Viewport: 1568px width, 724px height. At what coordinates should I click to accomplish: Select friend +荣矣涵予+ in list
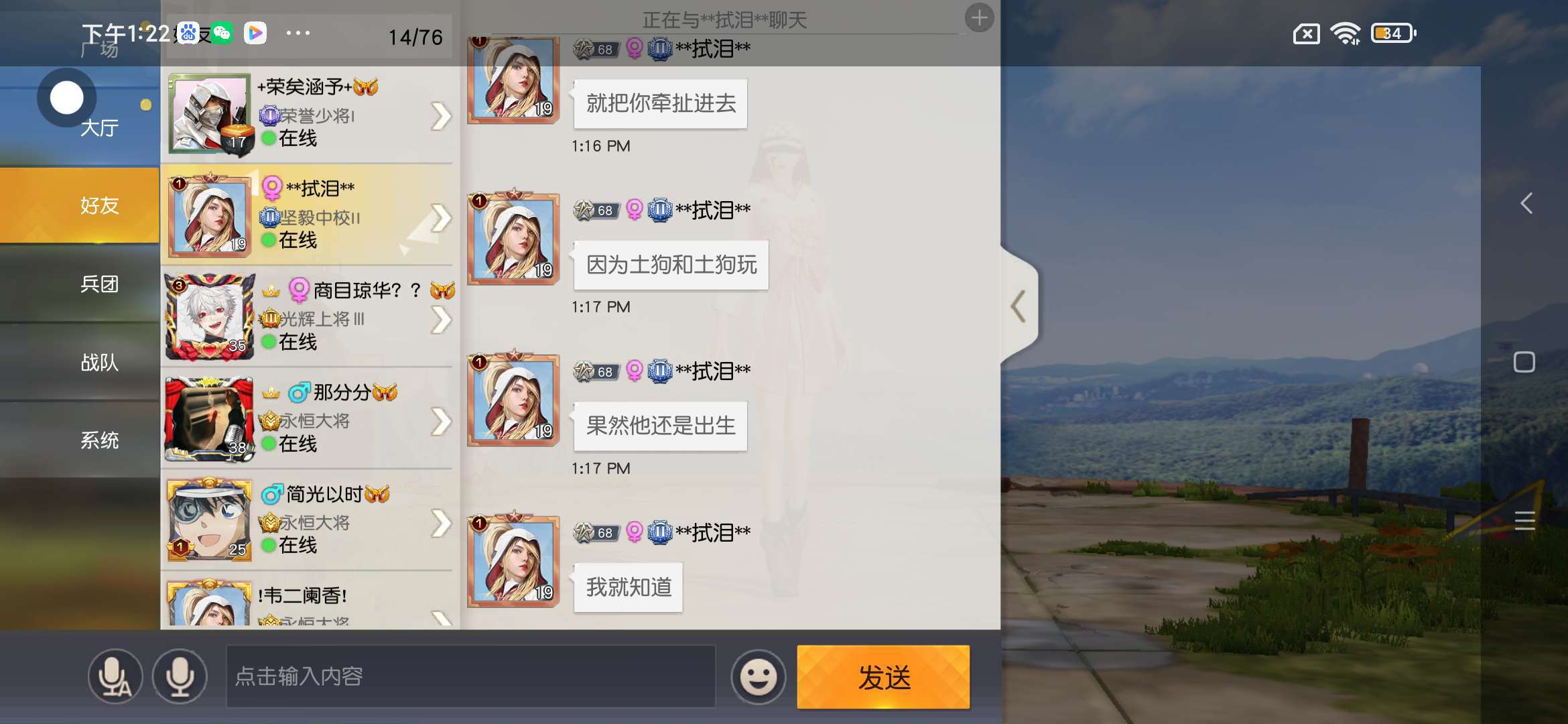[310, 115]
